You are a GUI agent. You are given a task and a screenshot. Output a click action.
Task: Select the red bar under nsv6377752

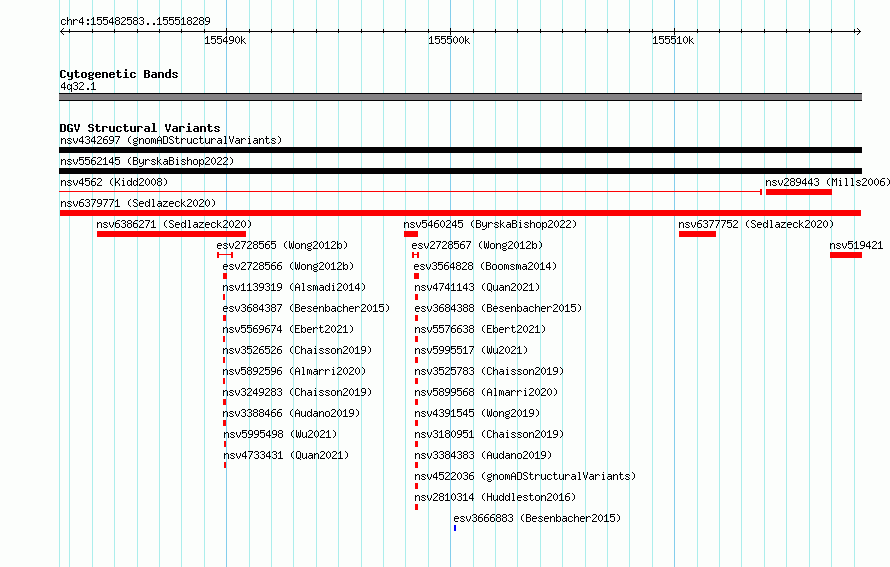pos(697,234)
